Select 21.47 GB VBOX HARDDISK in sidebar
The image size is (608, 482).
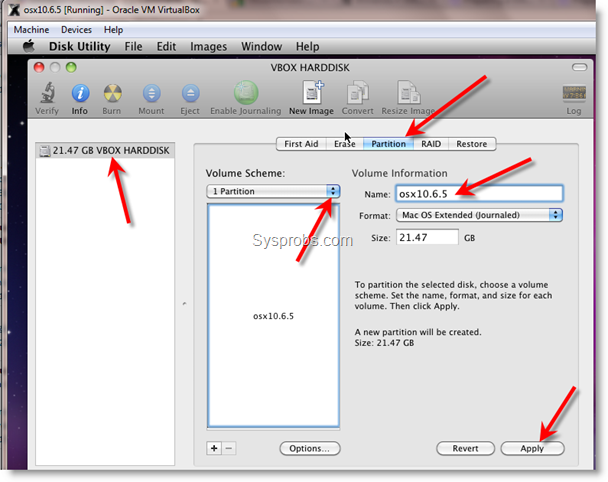(105, 150)
